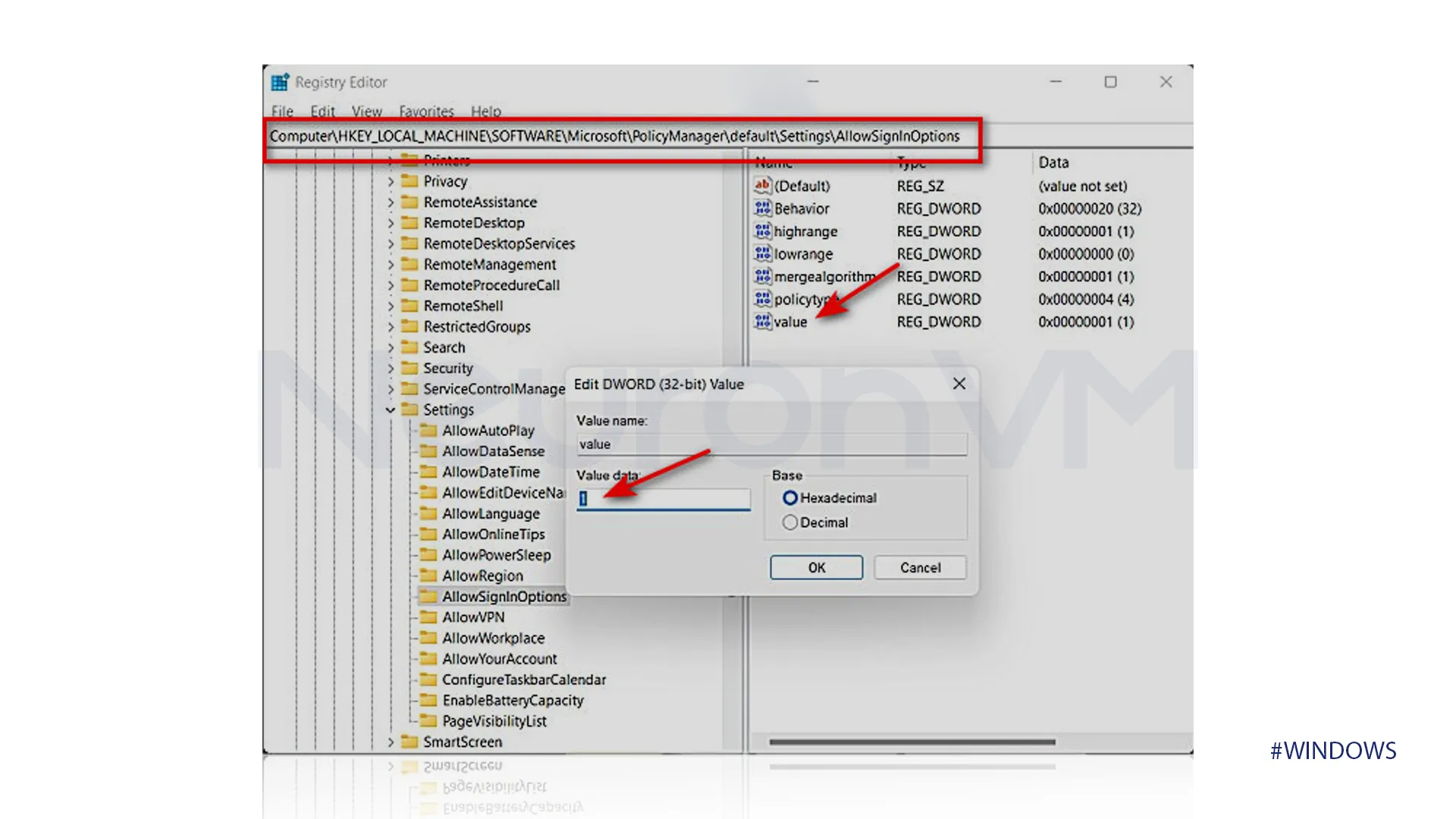Click the Search folder icon
1456x819 pixels.
409,347
